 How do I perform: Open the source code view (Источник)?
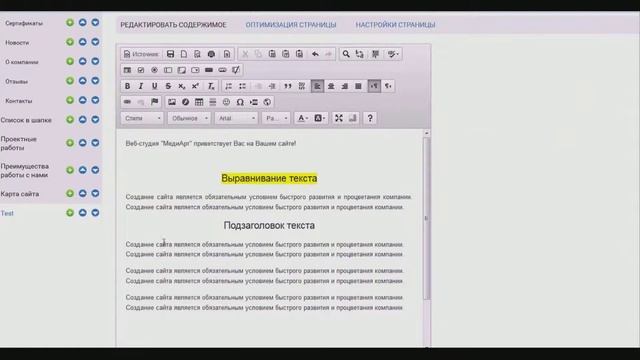pyautogui.click(x=141, y=54)
